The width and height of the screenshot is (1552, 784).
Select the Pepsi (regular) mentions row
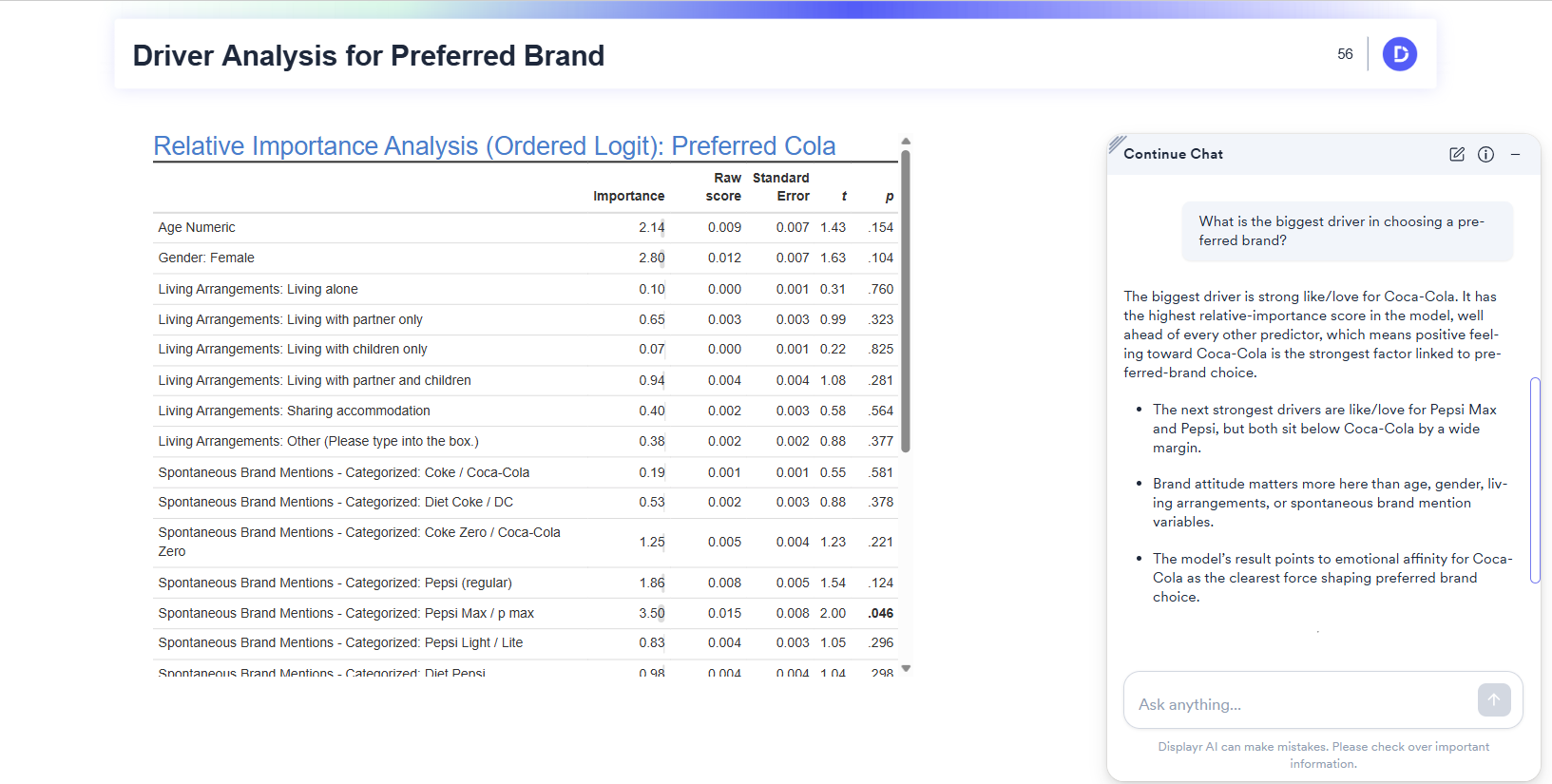tap(526, 583)
